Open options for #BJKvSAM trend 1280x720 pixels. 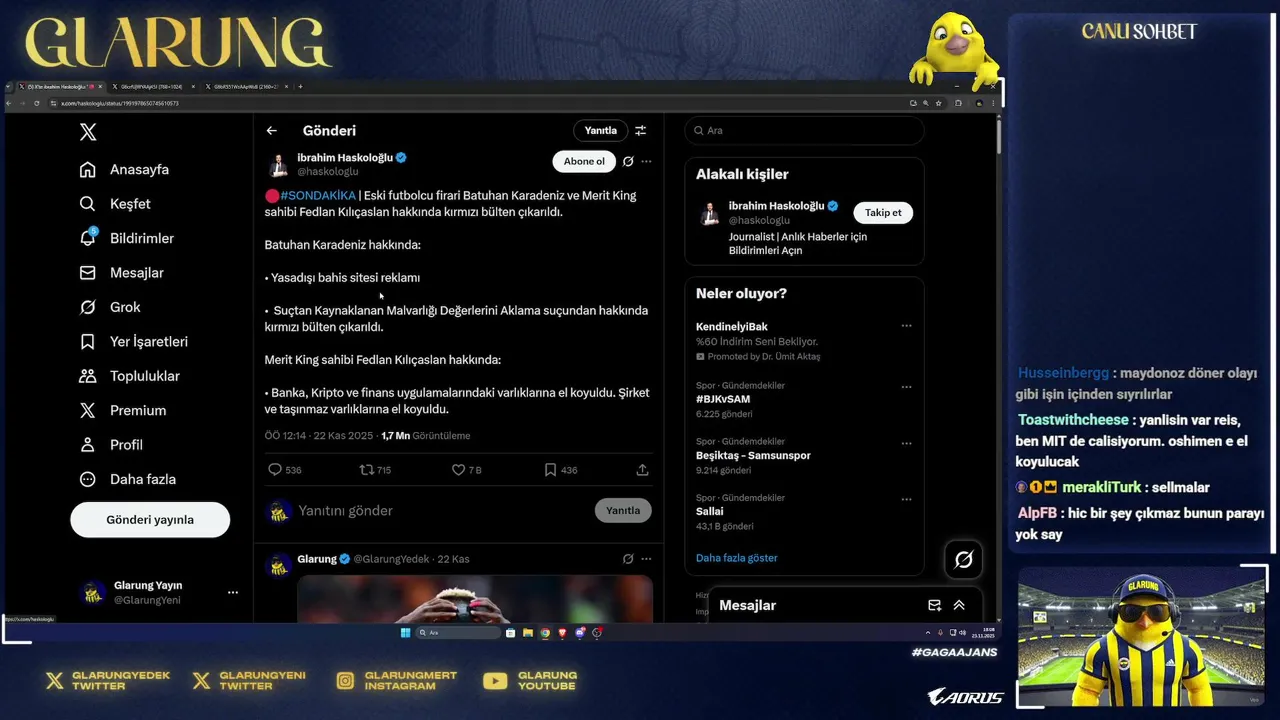906,387
